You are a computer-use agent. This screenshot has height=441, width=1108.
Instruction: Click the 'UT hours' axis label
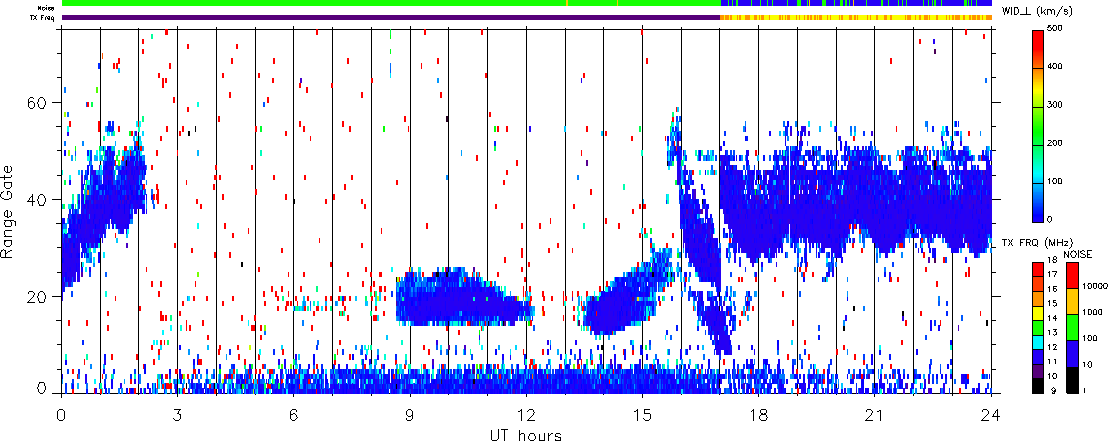(525, 434)
